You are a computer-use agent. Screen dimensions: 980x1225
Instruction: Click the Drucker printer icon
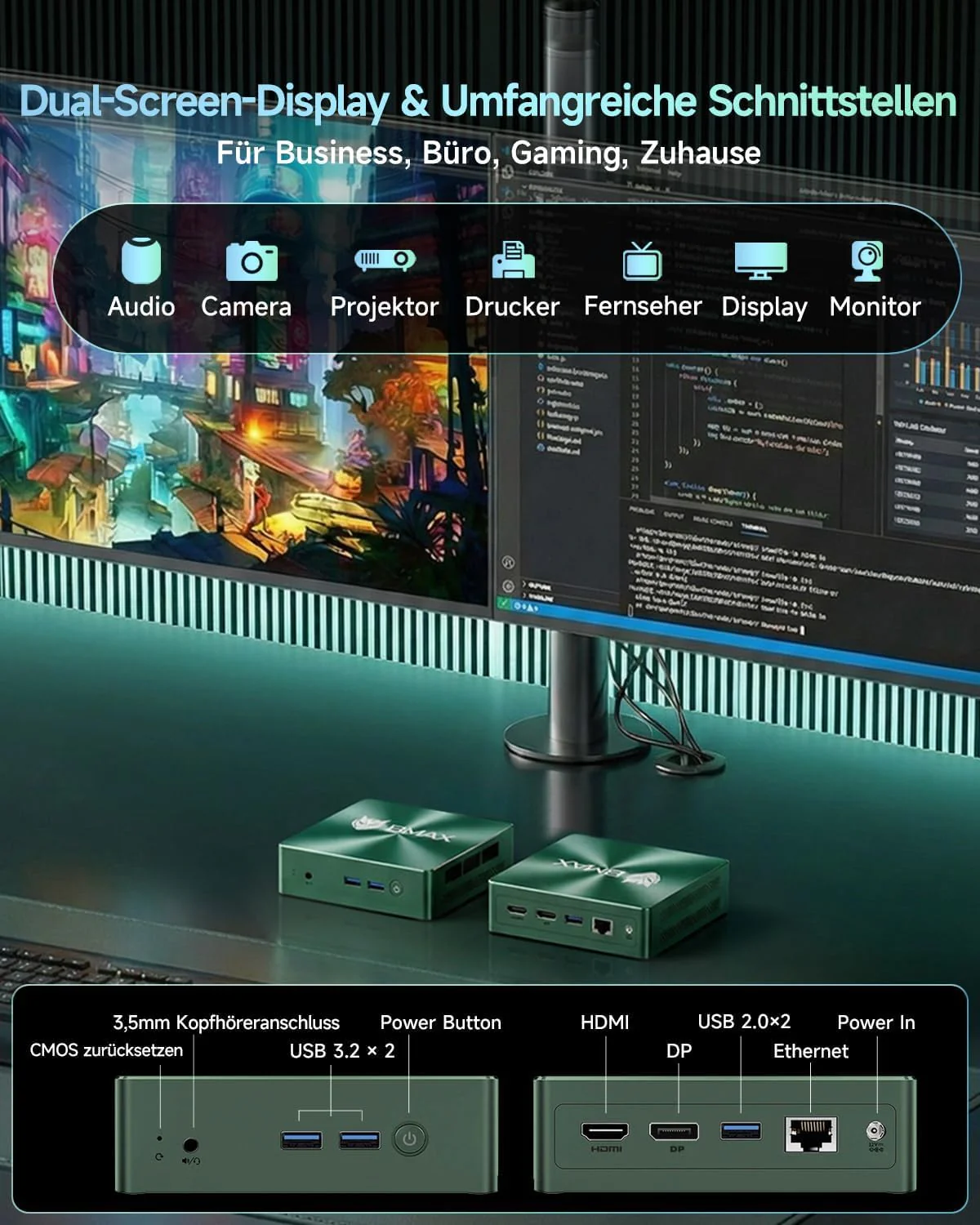coord(513,260)
